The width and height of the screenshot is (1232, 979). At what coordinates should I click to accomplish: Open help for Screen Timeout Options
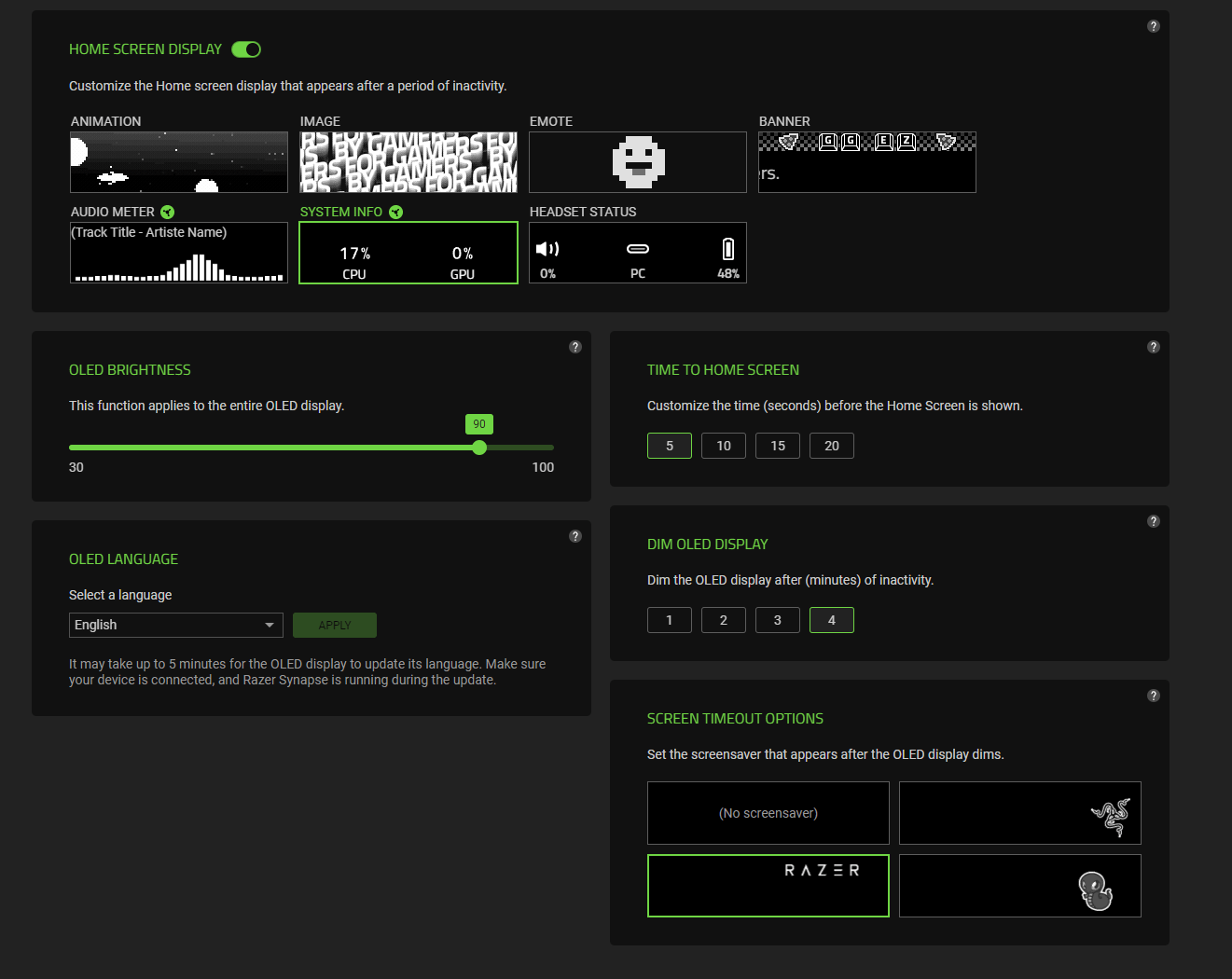(1153, 696)
